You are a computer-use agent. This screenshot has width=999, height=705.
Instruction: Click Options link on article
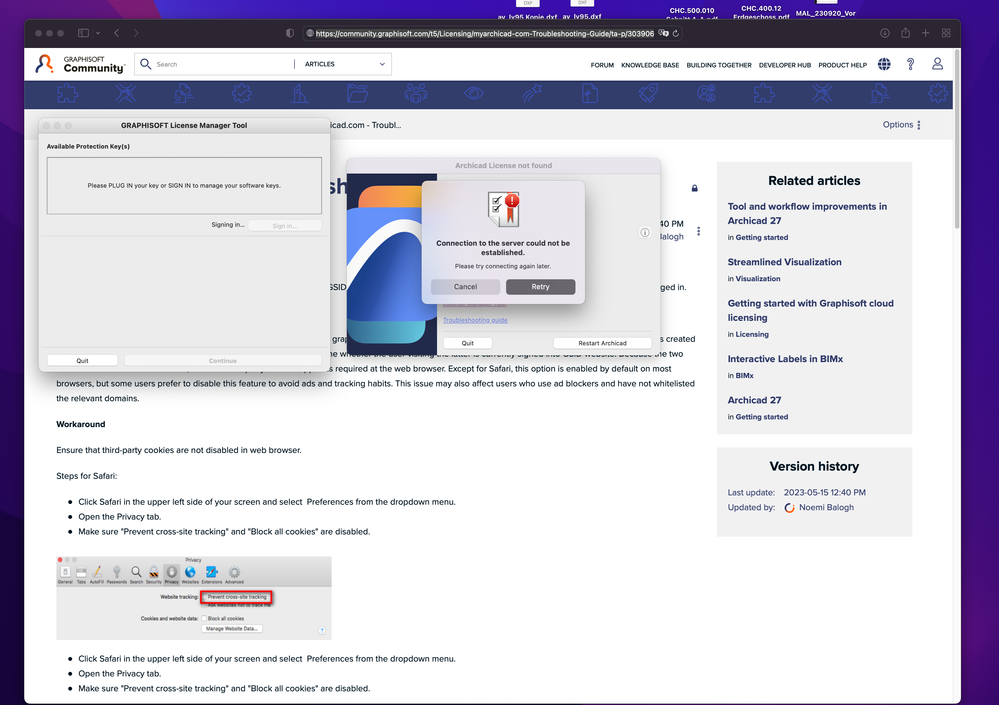tap(898, 125)
